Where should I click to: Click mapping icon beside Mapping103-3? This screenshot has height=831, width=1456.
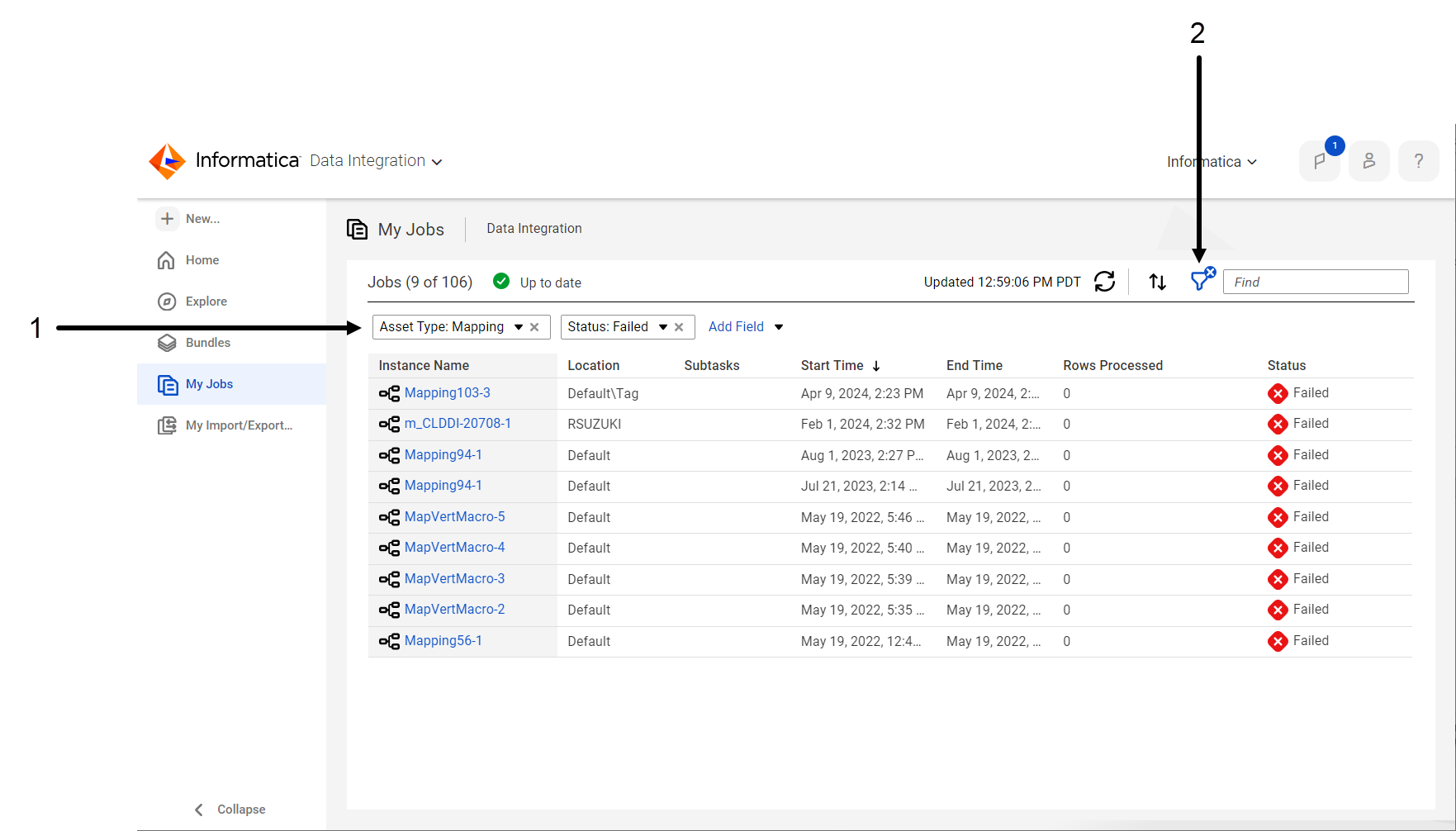[389, 394]
